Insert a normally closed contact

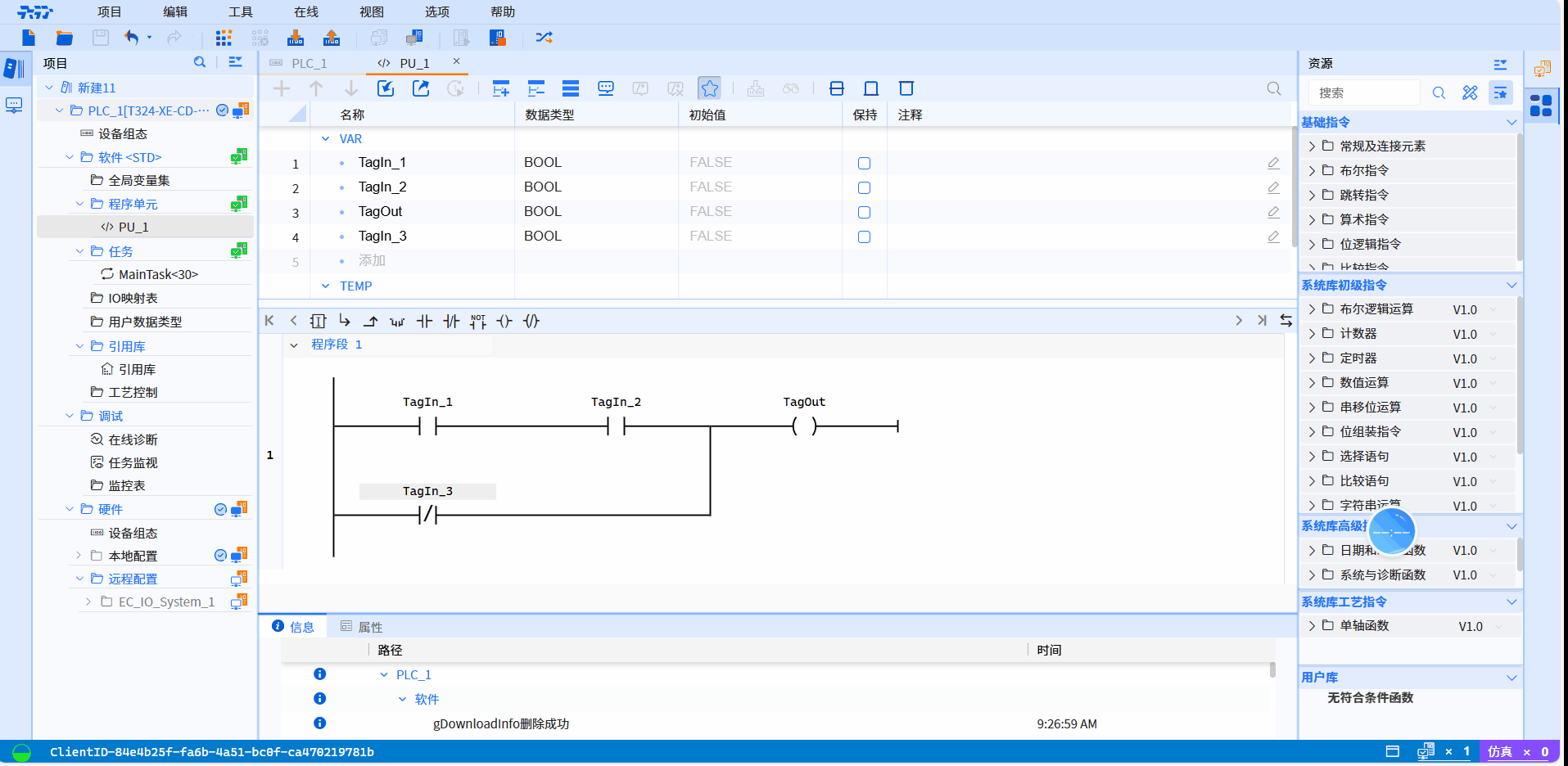(451, 322)
